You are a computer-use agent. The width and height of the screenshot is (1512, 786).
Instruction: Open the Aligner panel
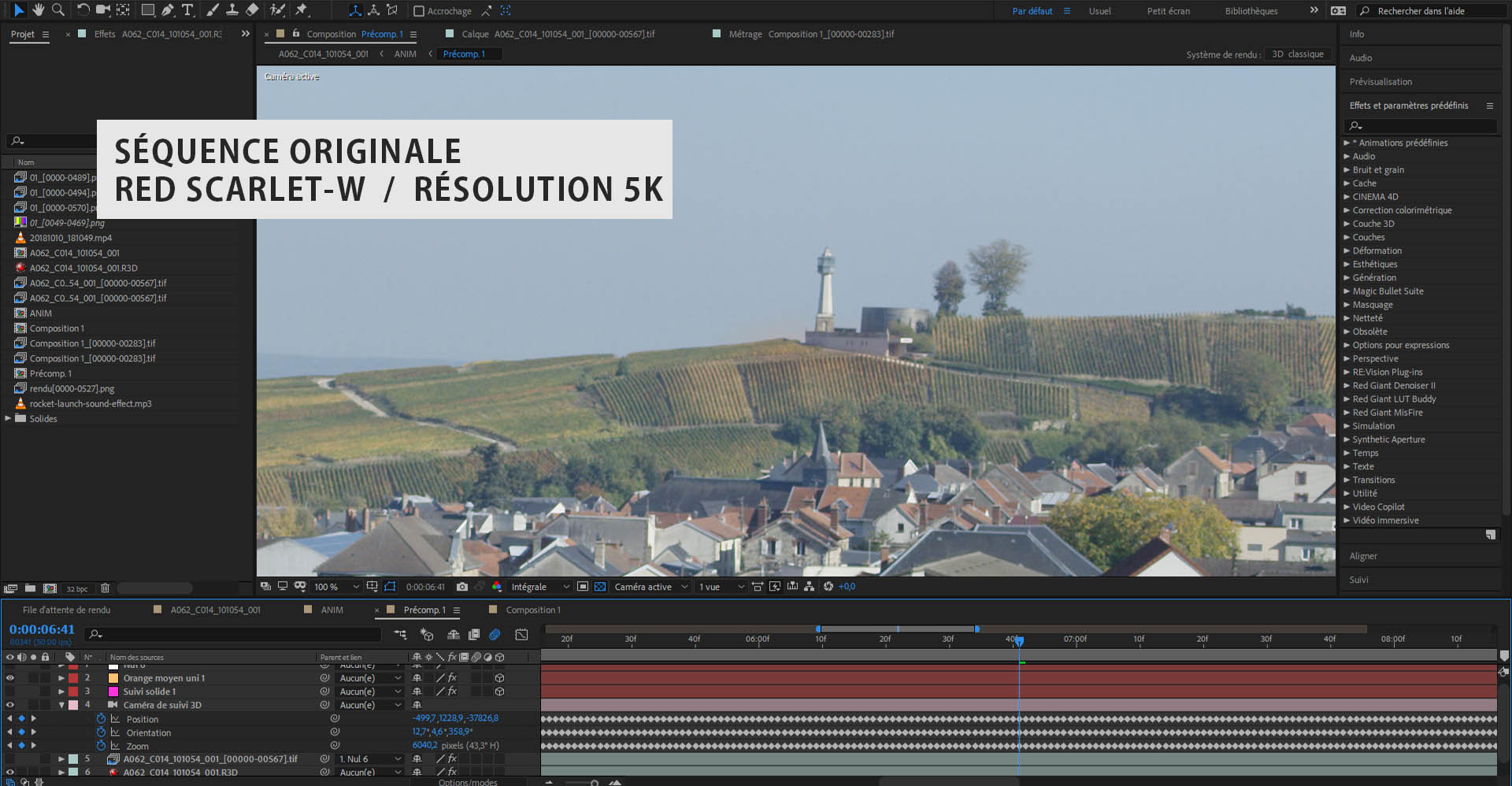(1363, 556)
